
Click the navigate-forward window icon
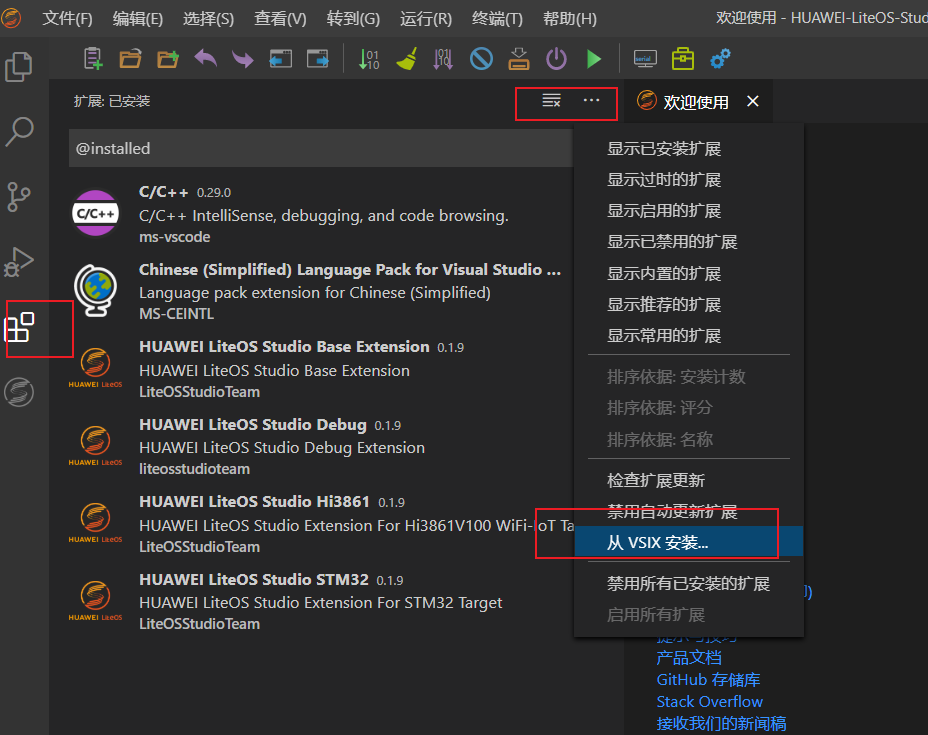pos(318,59)
